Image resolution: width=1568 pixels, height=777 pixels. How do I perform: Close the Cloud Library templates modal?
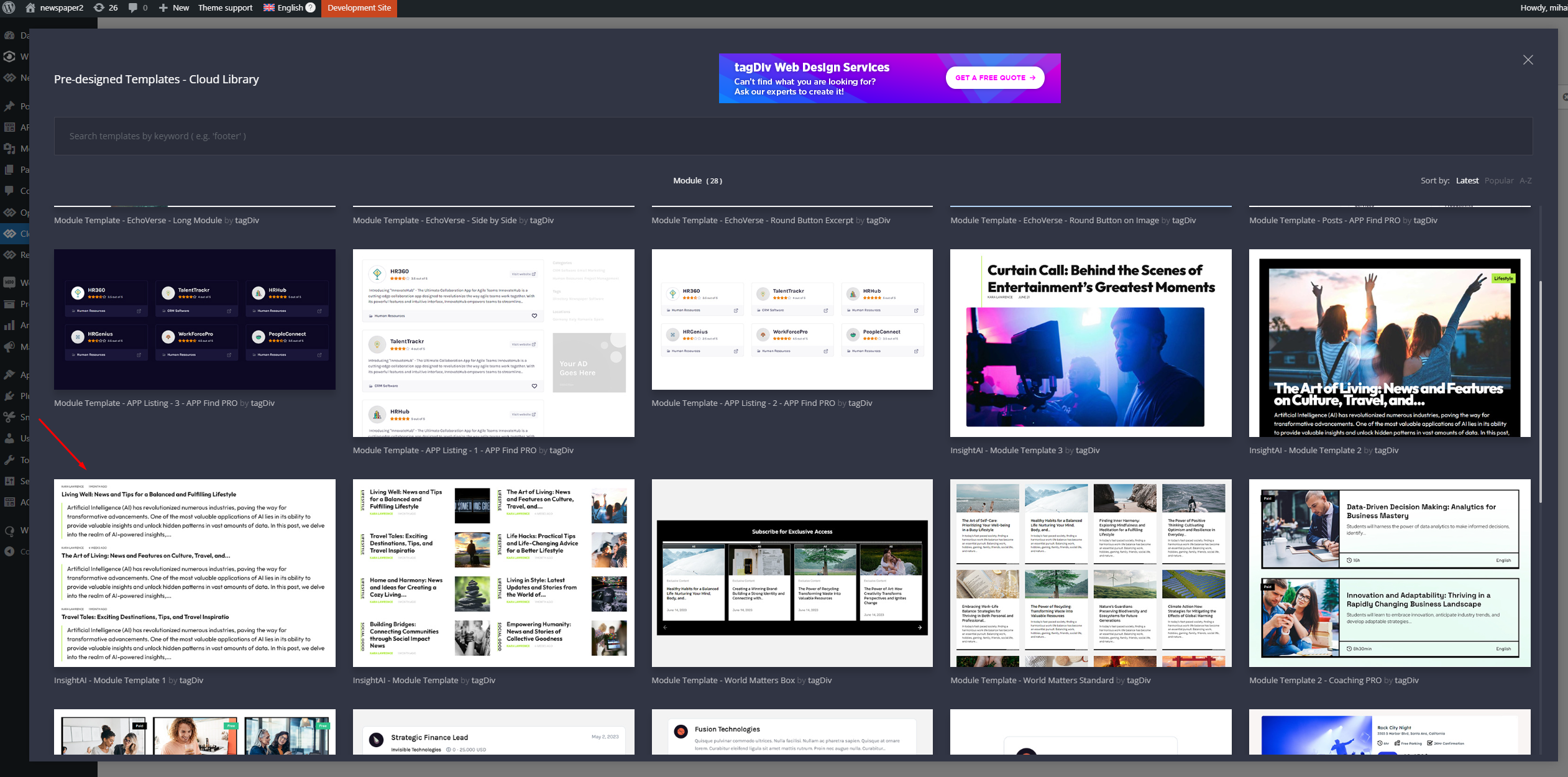coord(1528,60)
